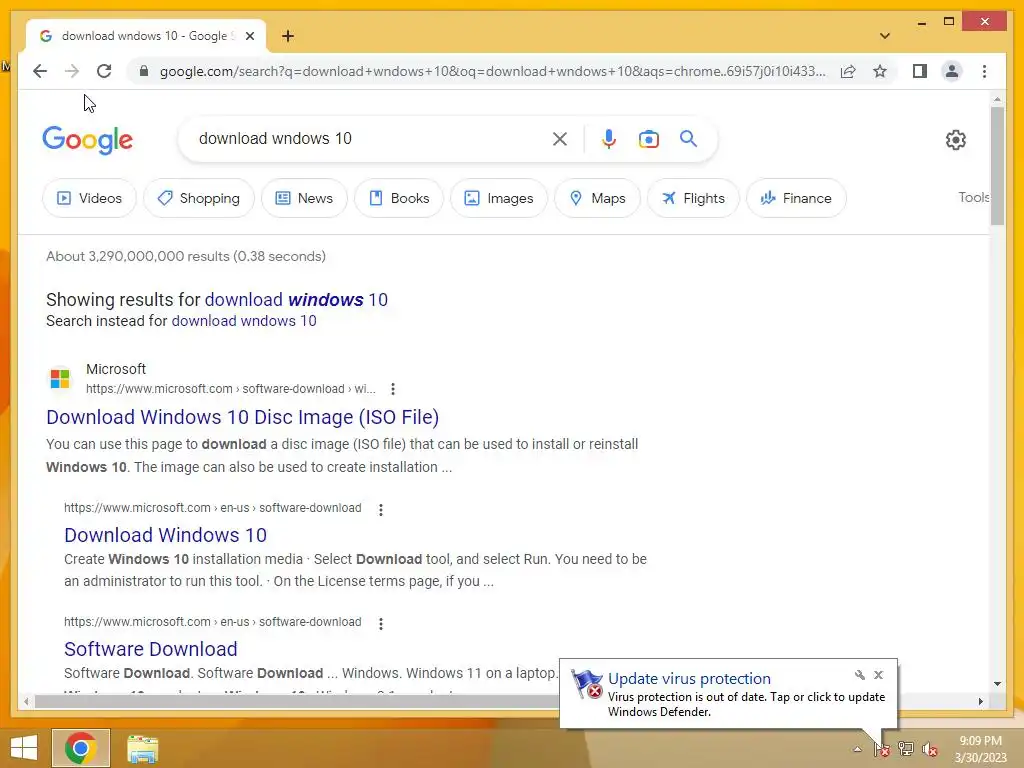Submit search with magnifier icon
This screenshot has width=1024, height=768.
(x=688, y=138)
